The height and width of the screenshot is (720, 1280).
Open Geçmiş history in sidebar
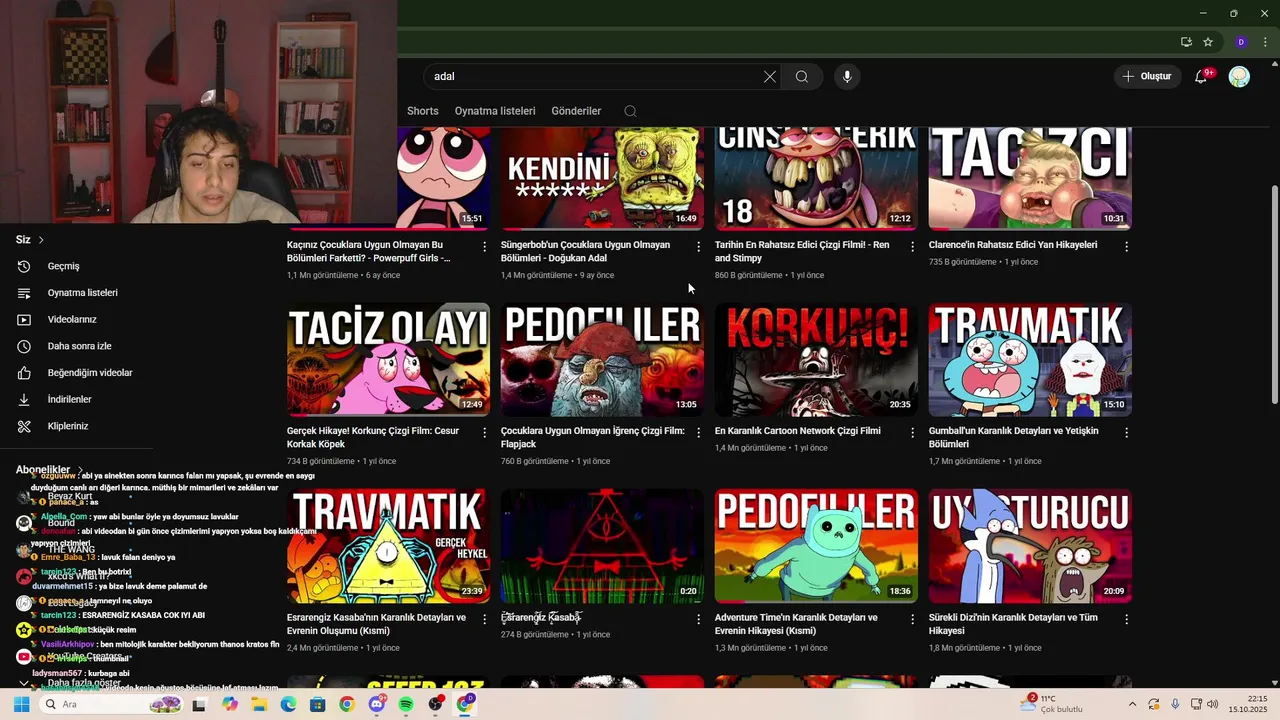(64, 266)
